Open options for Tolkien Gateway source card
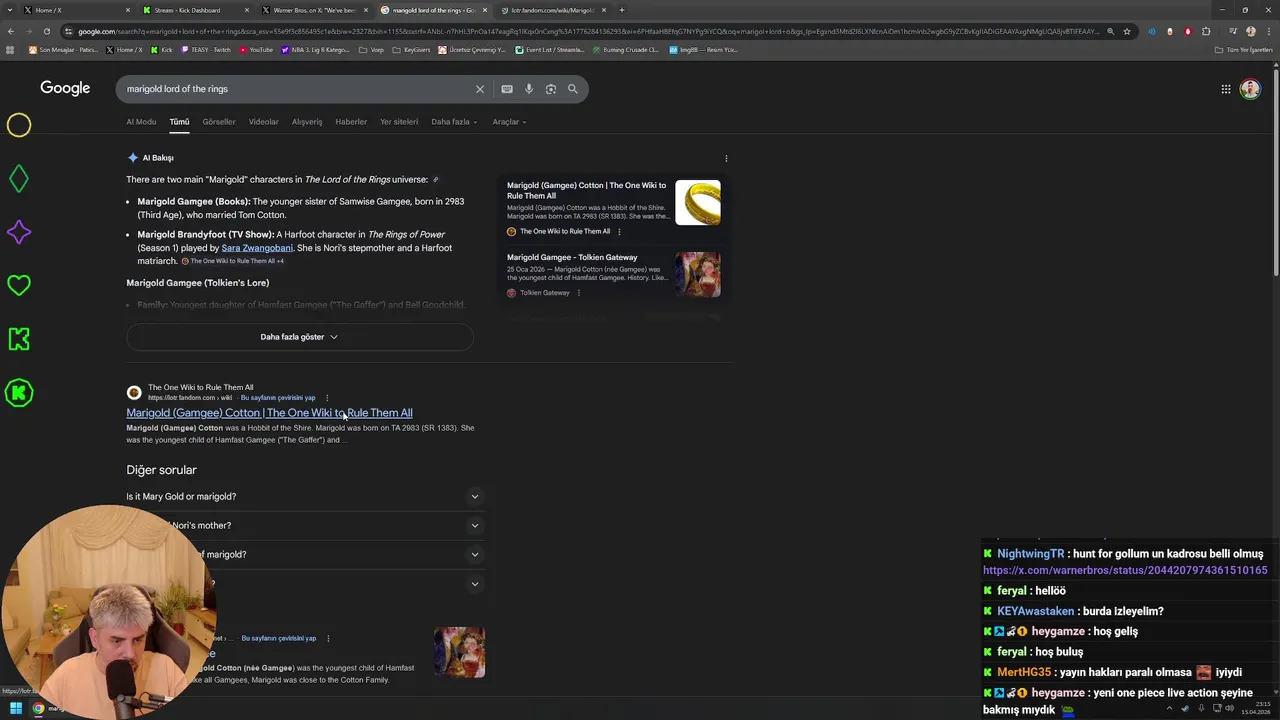Viewport: 1280px width, 720px height. (579, 293)
